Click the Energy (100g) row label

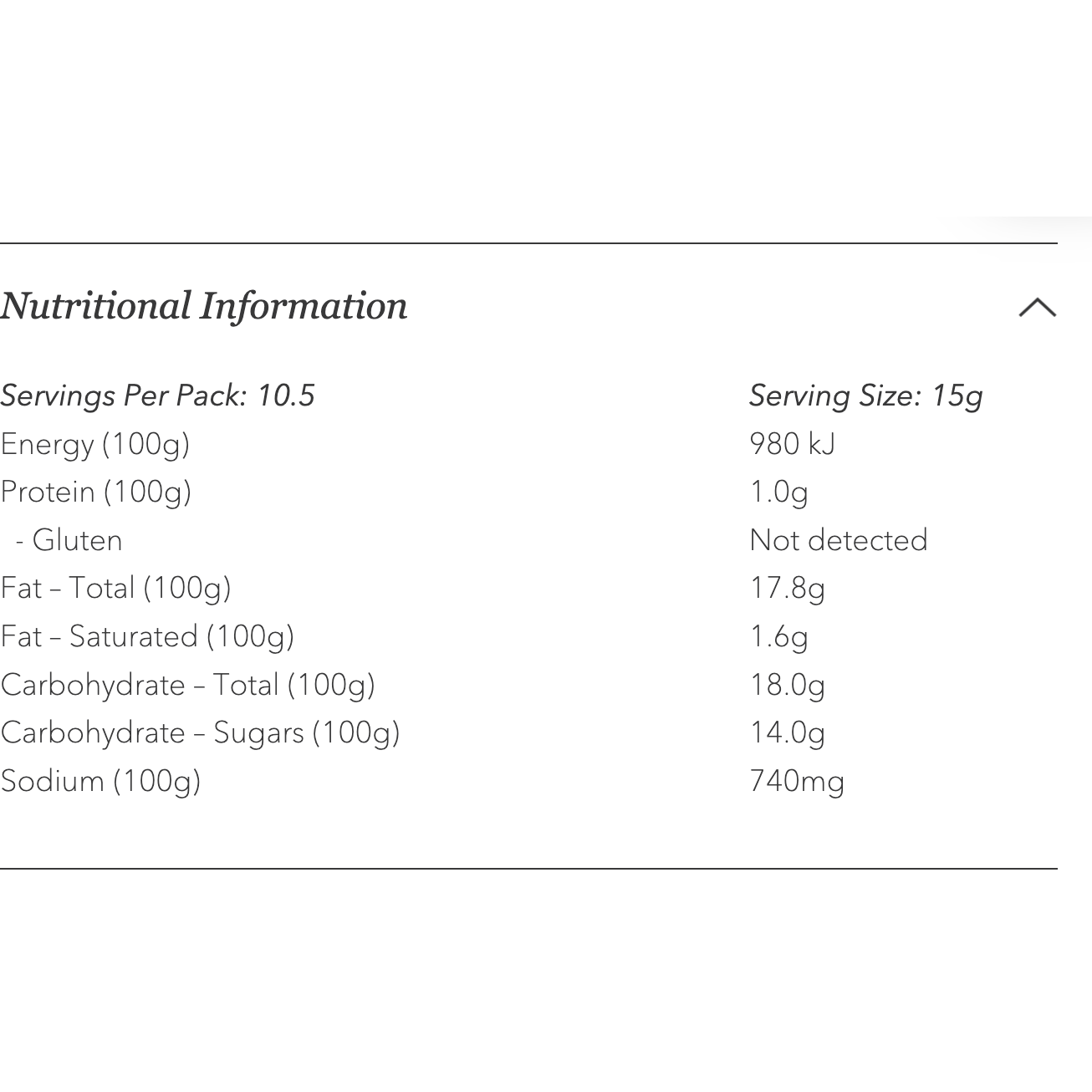[95, 444]
